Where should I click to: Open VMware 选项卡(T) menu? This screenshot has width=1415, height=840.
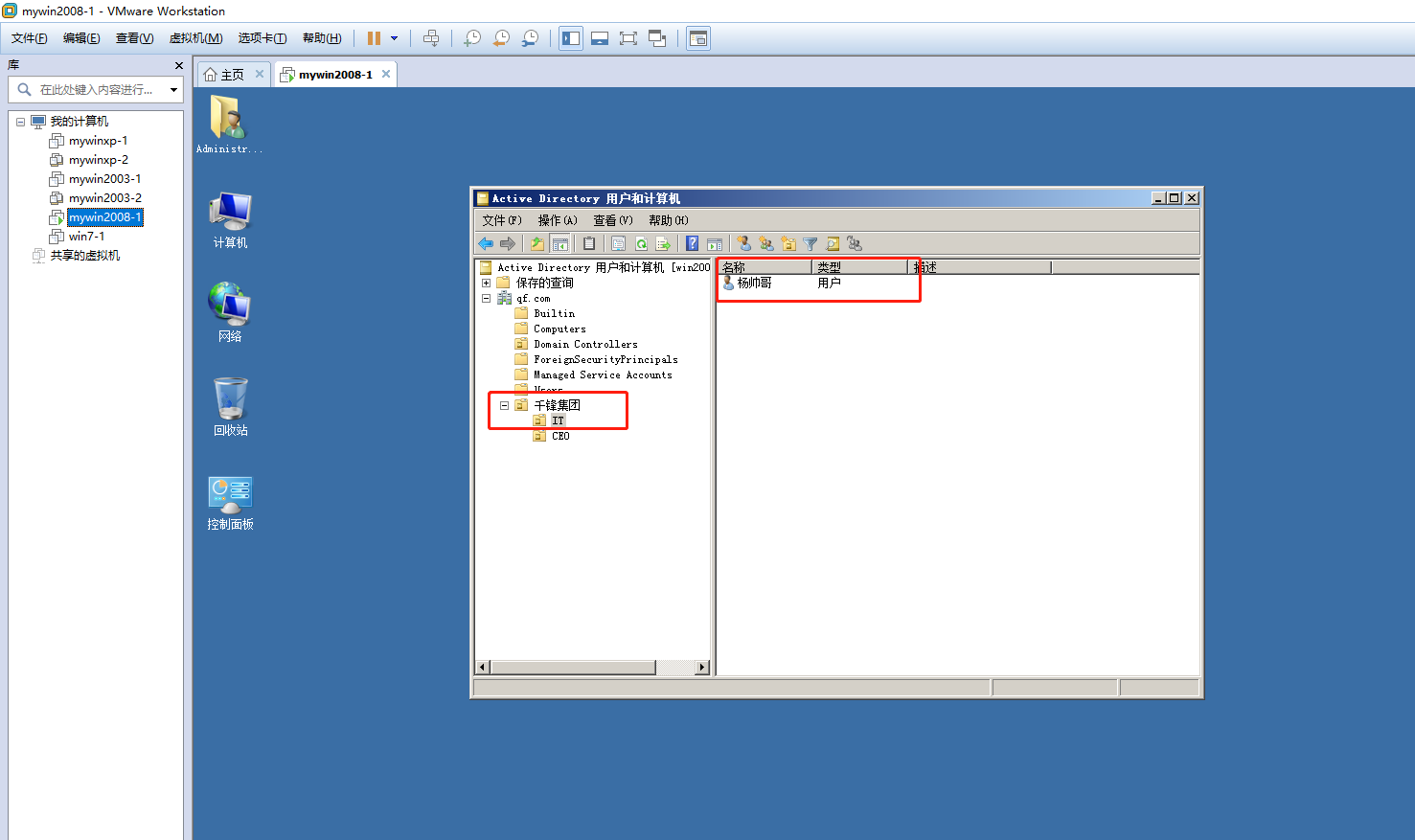[262, 38]
